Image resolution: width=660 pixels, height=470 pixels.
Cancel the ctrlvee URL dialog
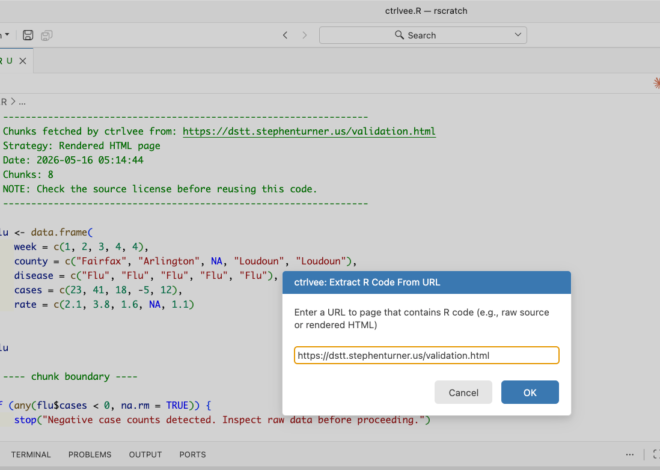click(463, 392)
